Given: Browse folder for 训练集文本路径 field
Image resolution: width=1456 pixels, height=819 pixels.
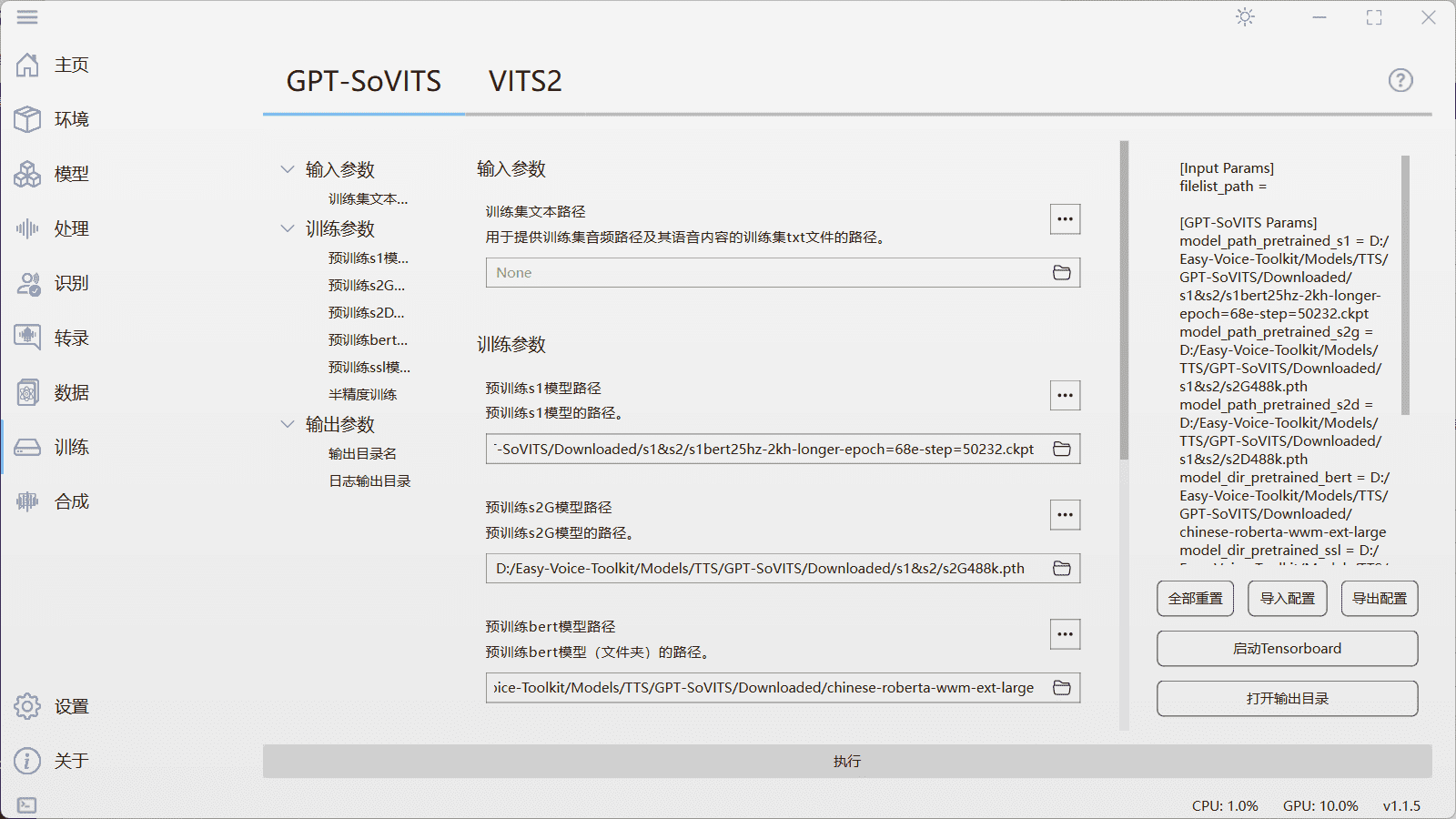Looking at the screenshot, I should (1061, 272).
